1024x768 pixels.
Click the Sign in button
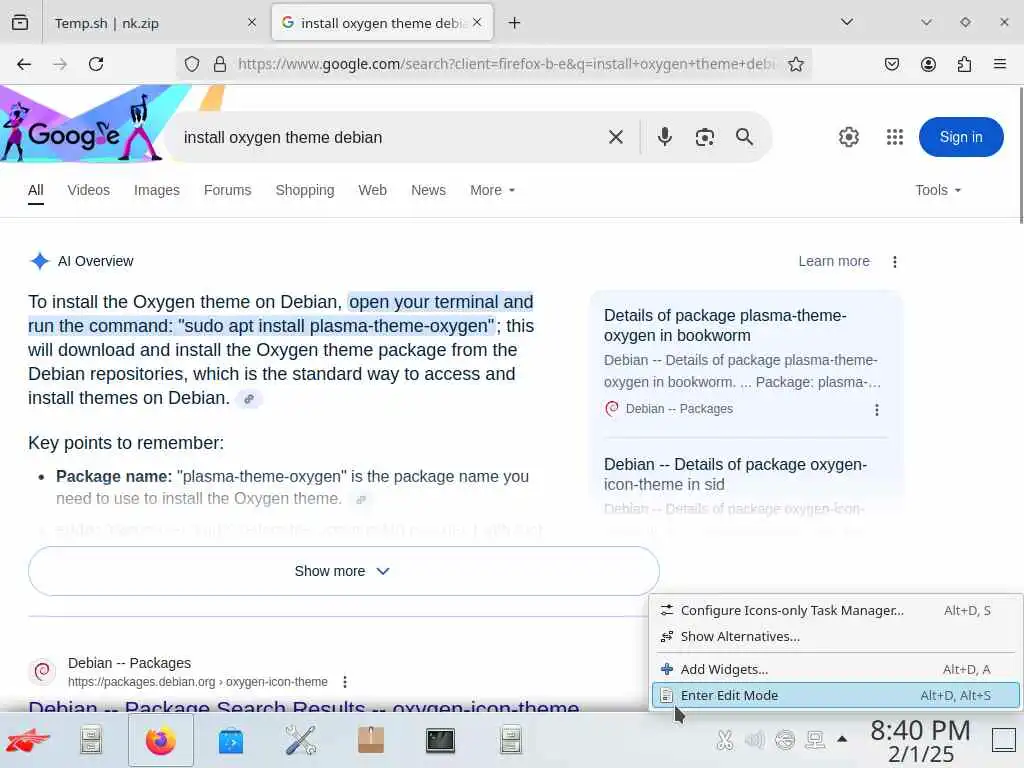pyautogui.click(x=961, y=137)
